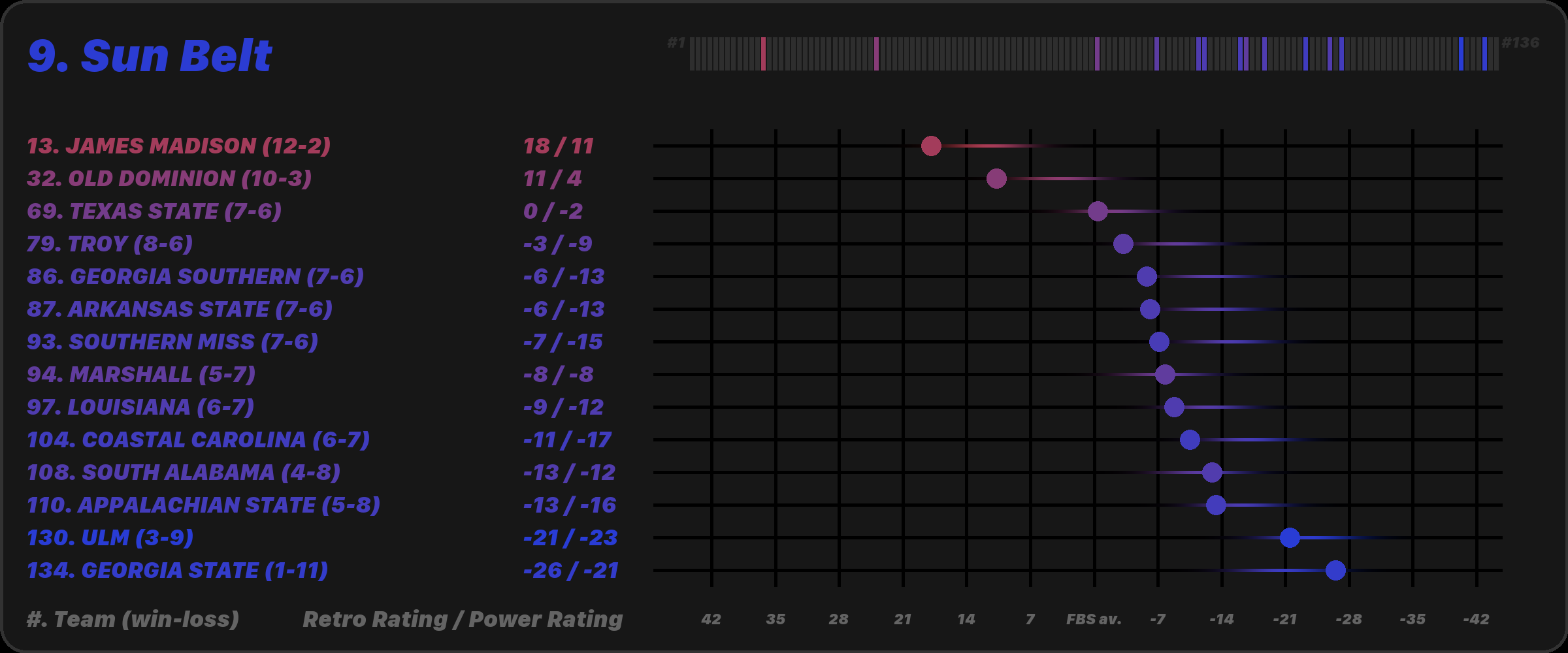This screenshot has height=653, width=1568.
Task: Click South Alabama's "-13 / -12" rating value
Action: coord(570,472)
